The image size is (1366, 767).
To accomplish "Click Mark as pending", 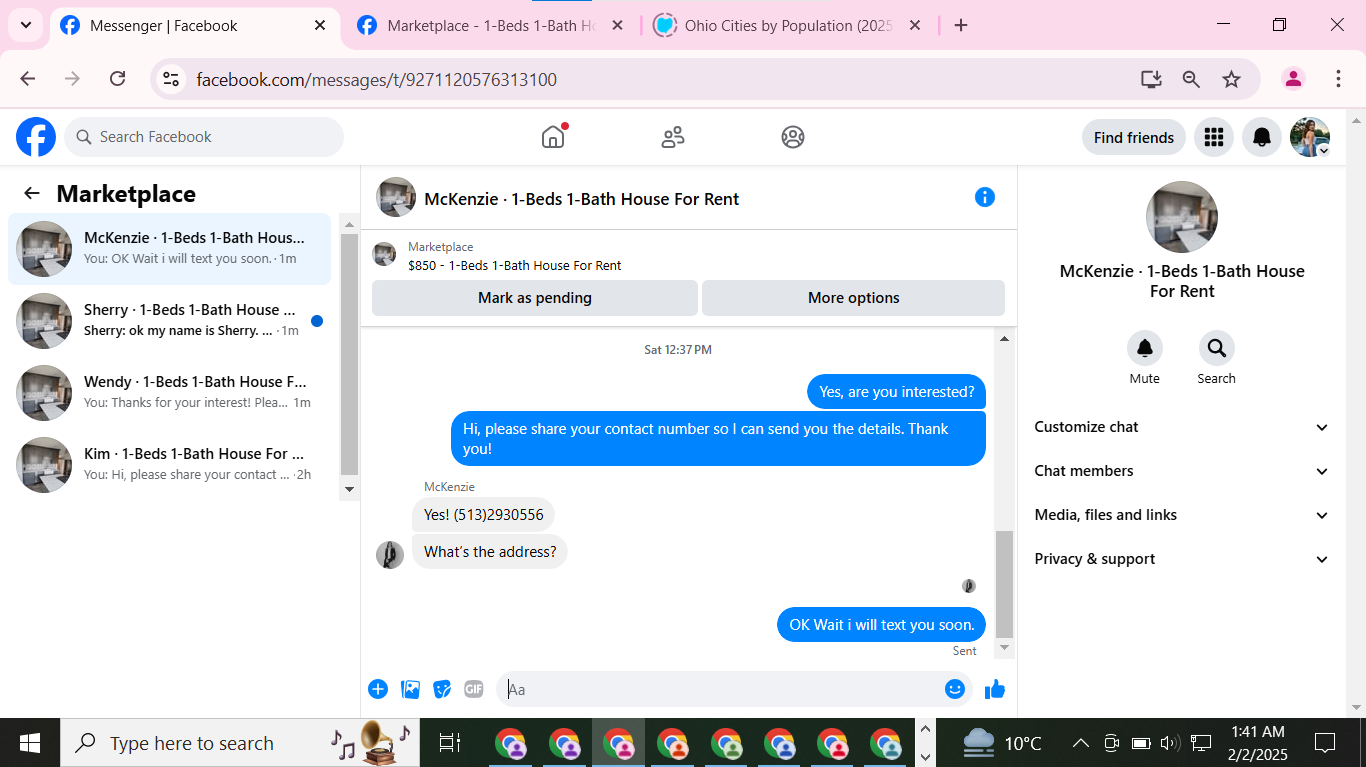I will (x=535, y=298).
